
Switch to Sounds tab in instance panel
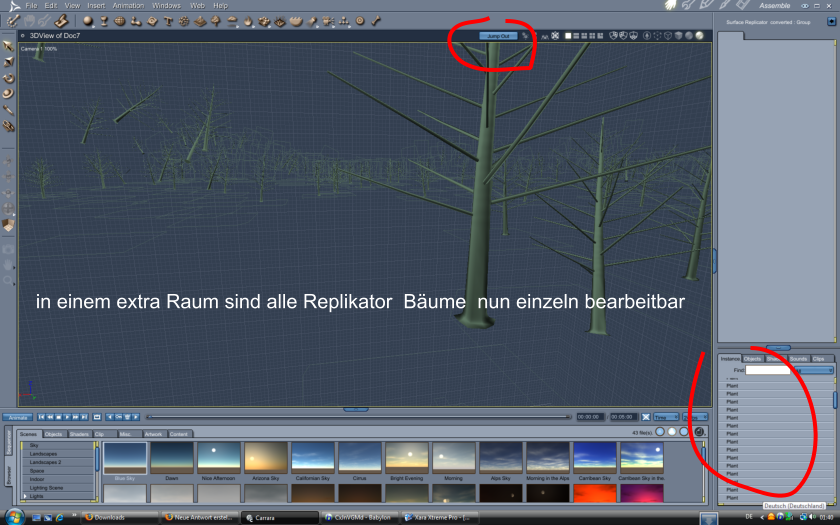798,358
